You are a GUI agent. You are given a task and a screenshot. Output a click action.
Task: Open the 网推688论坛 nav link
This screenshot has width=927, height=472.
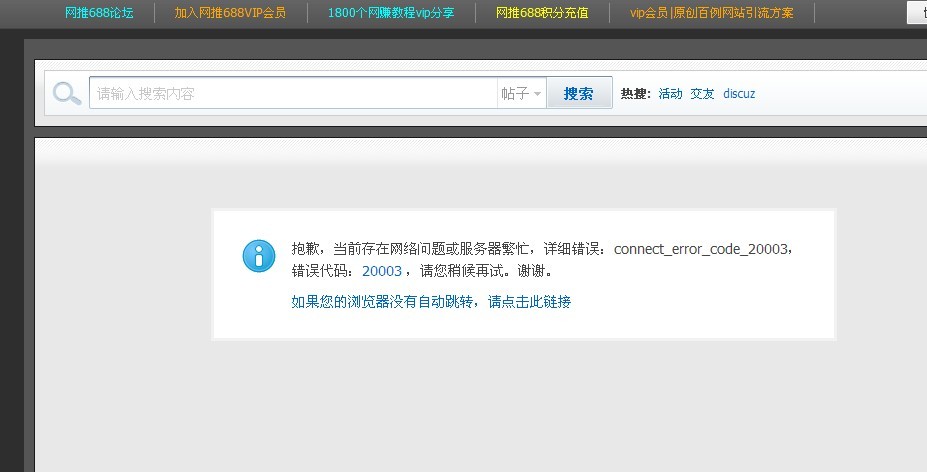coord(99,12)
